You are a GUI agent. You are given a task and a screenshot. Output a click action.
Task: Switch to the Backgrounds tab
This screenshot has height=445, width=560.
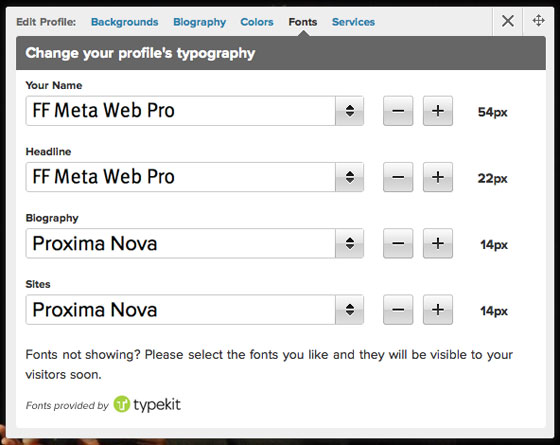click(125, 22)
